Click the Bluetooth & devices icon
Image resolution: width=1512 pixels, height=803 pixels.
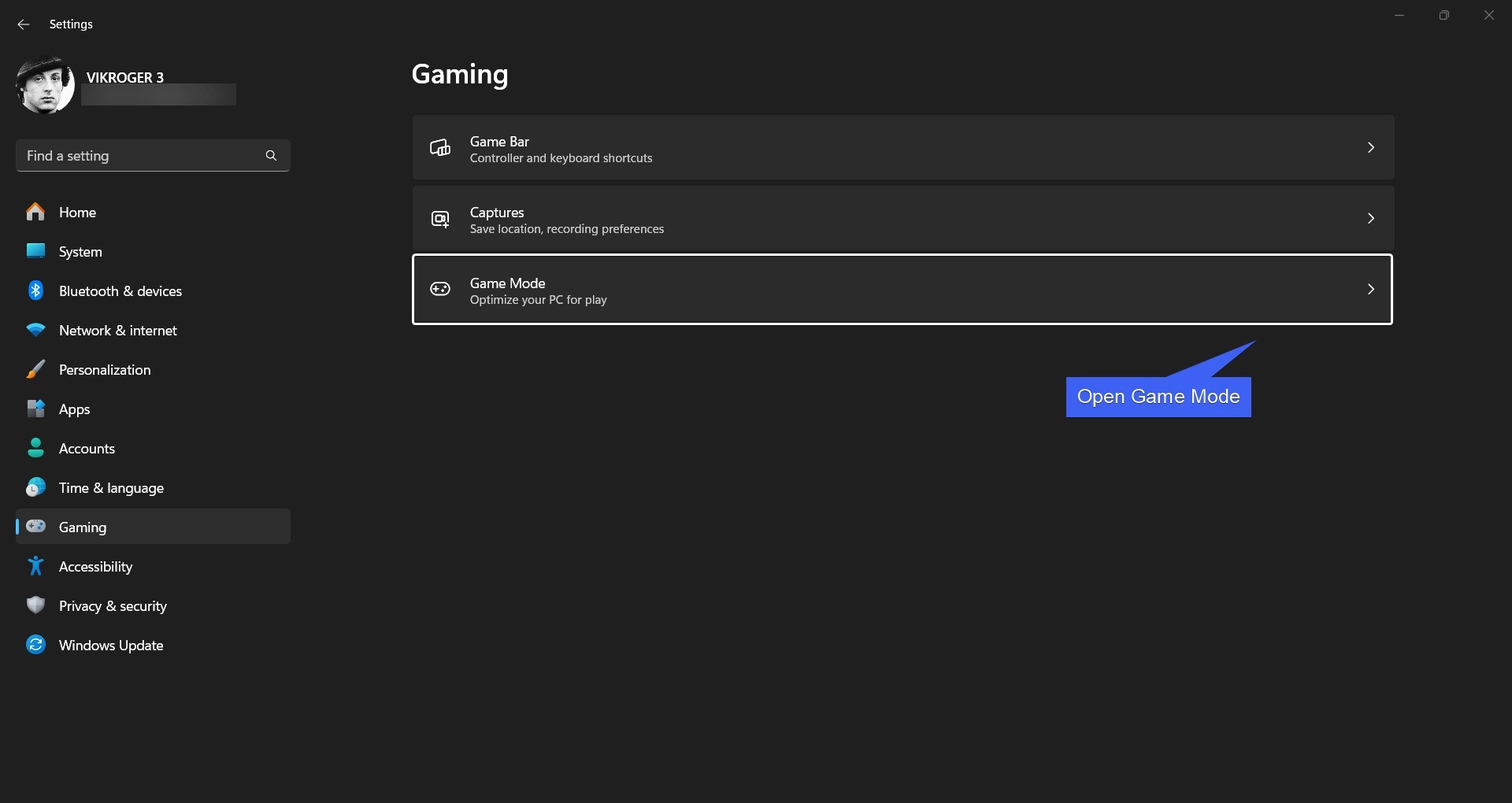point(35,290)
